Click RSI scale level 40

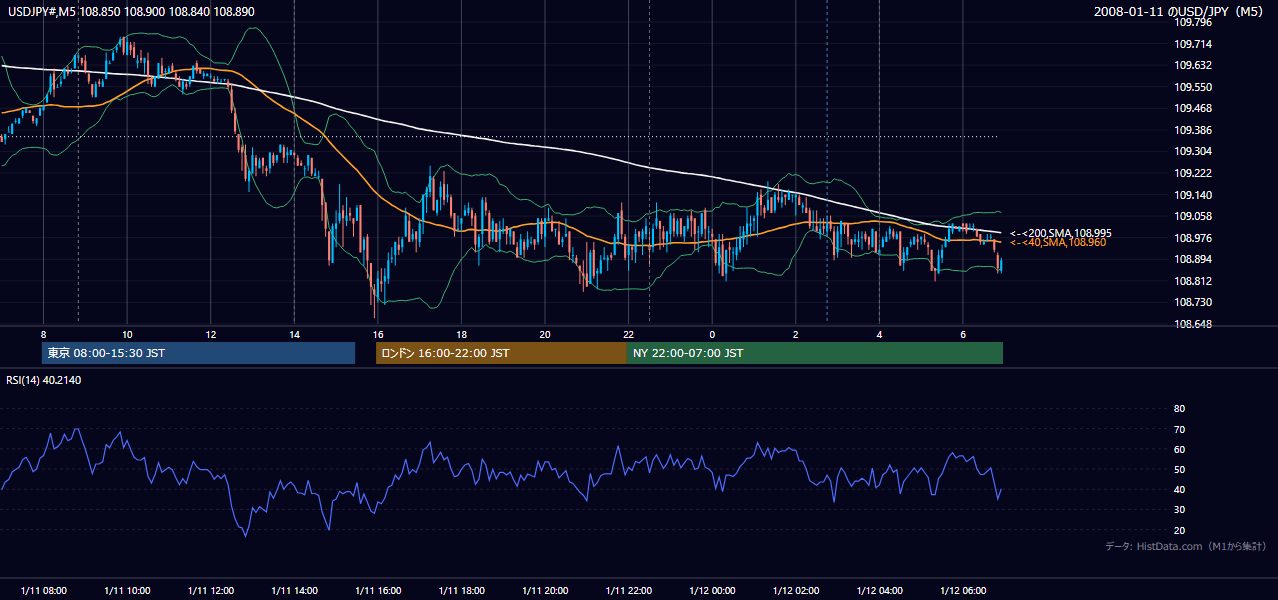coord(1179,489)
